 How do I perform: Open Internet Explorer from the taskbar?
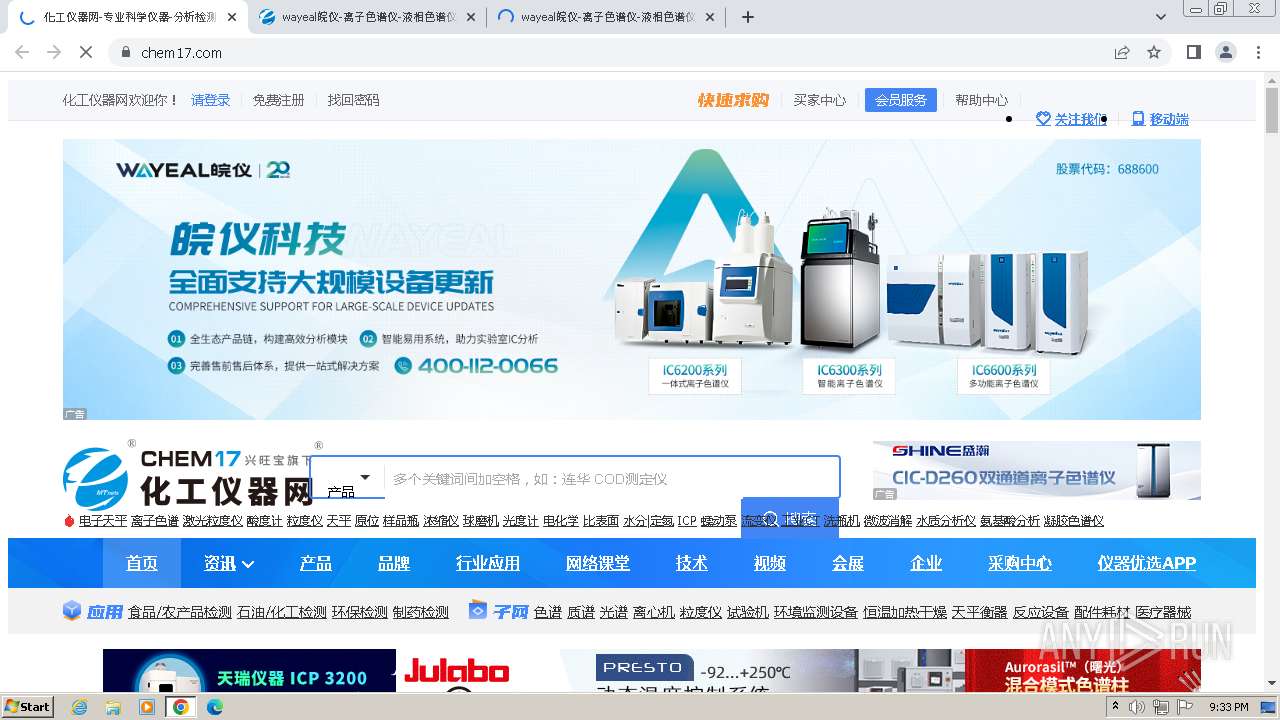(x=80, y=707)
